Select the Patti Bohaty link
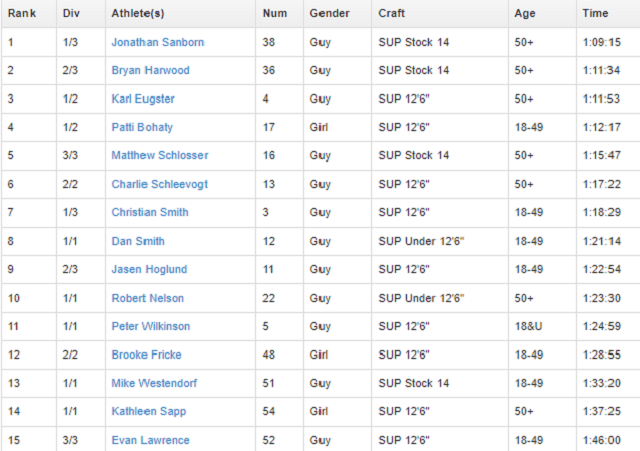This screenshot has width=640, height=451. pyautogui.click(x=142, y=128)
